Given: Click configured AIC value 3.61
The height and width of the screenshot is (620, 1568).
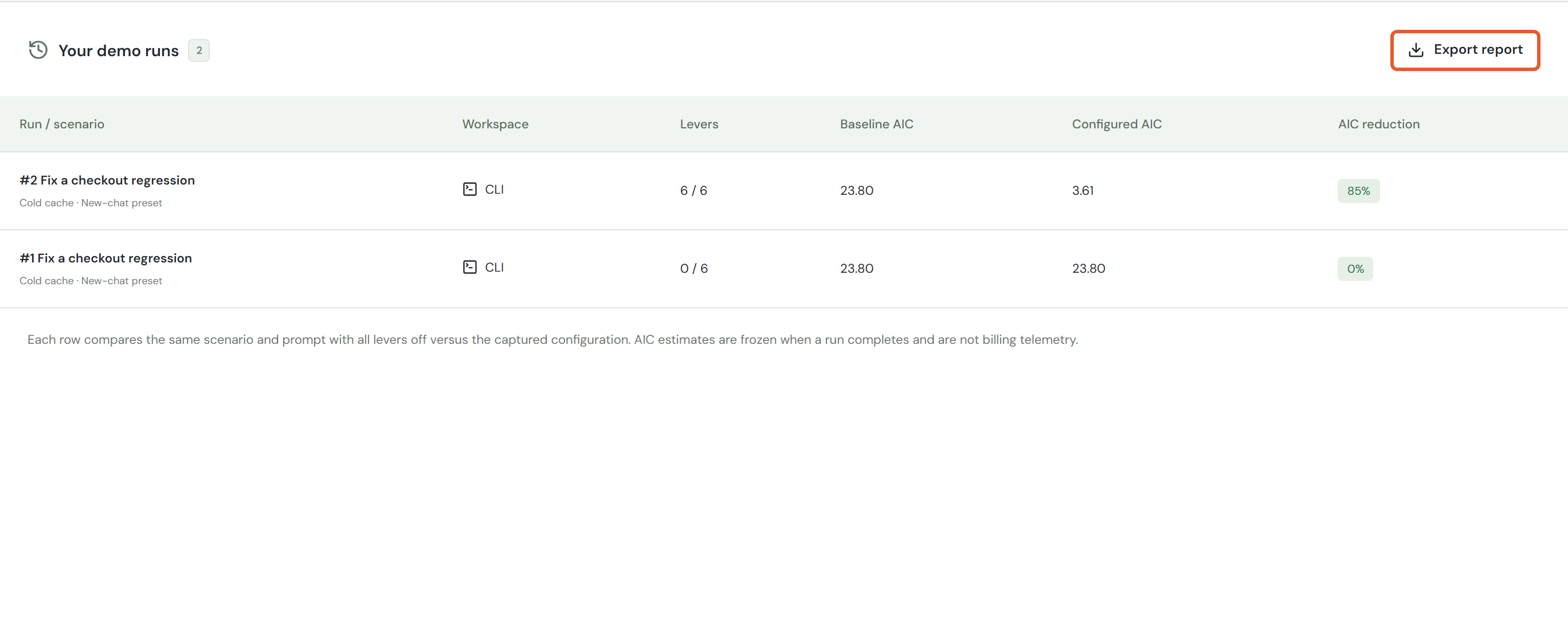Looking at the screenshot, I should pos(1082,190).
